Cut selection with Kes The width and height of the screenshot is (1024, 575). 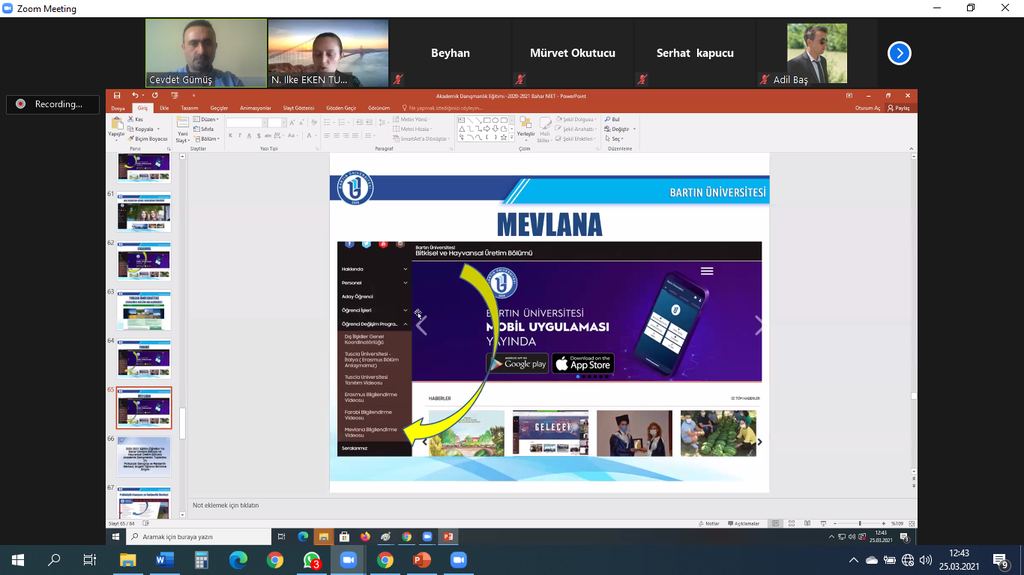coord(136,120)
